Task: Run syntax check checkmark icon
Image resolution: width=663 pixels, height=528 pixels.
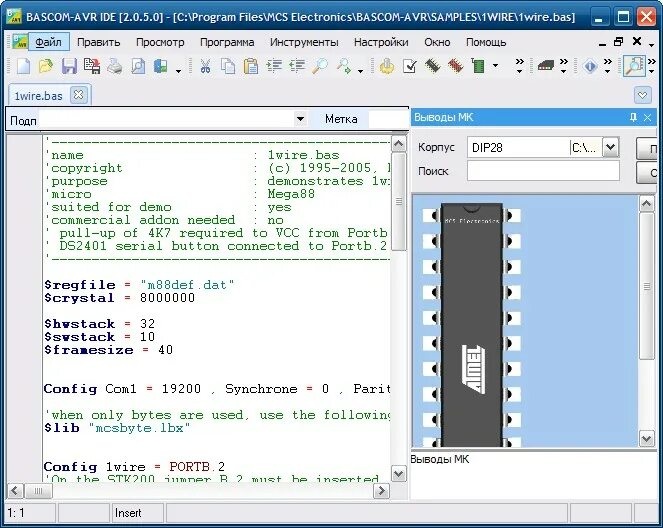Action: point(409,66)
